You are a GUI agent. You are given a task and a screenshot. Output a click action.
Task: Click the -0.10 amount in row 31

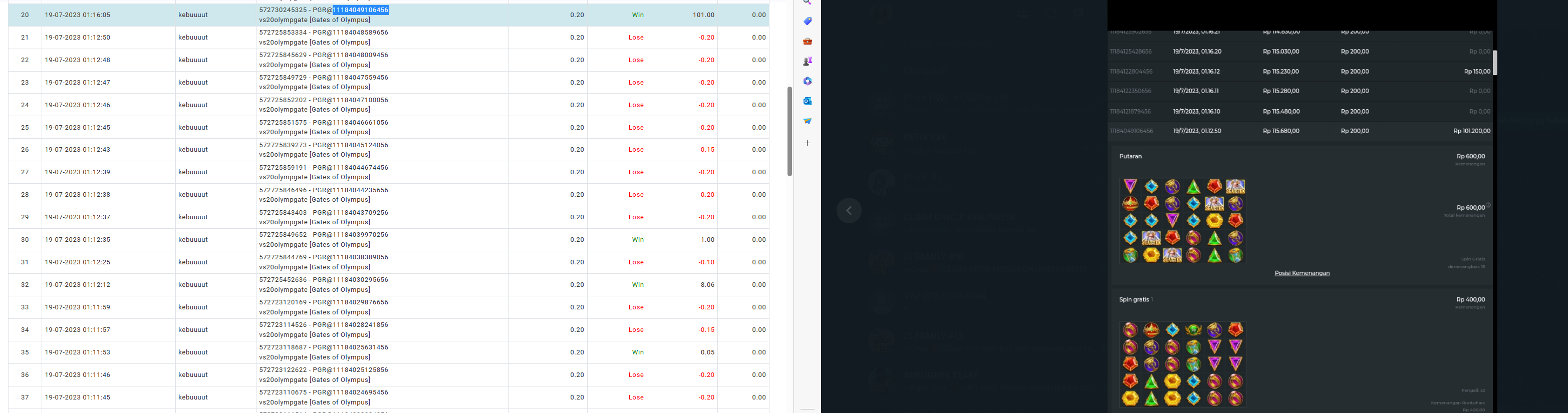tap(706, 262)
